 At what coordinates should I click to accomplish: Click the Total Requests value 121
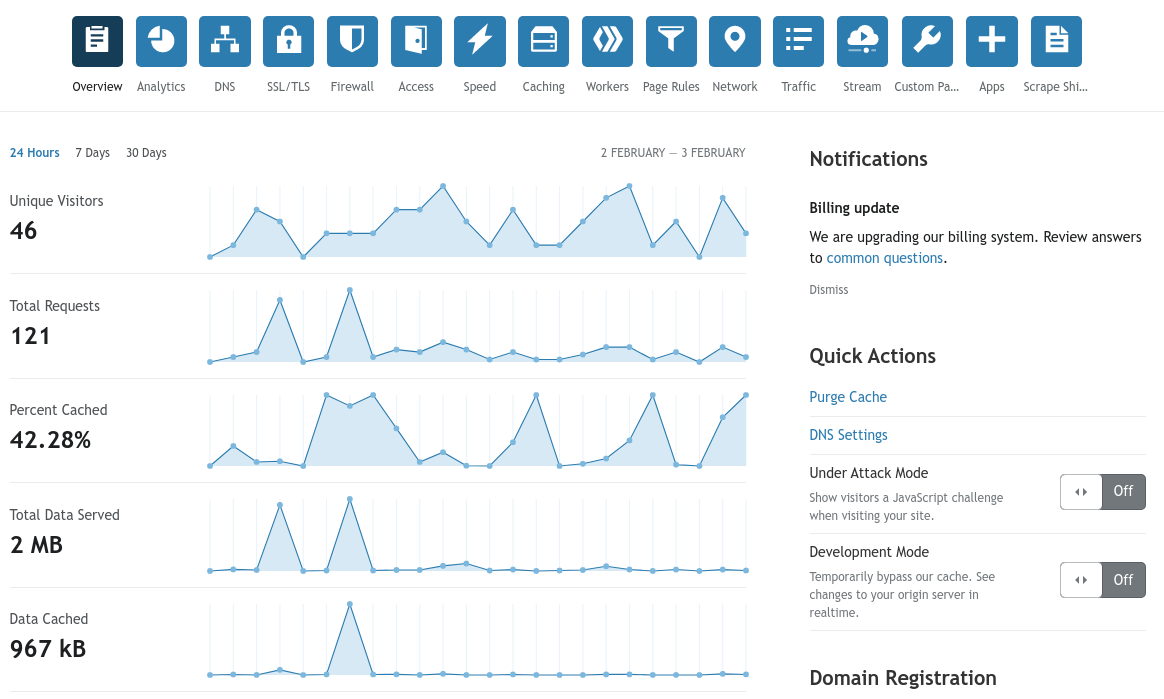[x=30, y=336]
